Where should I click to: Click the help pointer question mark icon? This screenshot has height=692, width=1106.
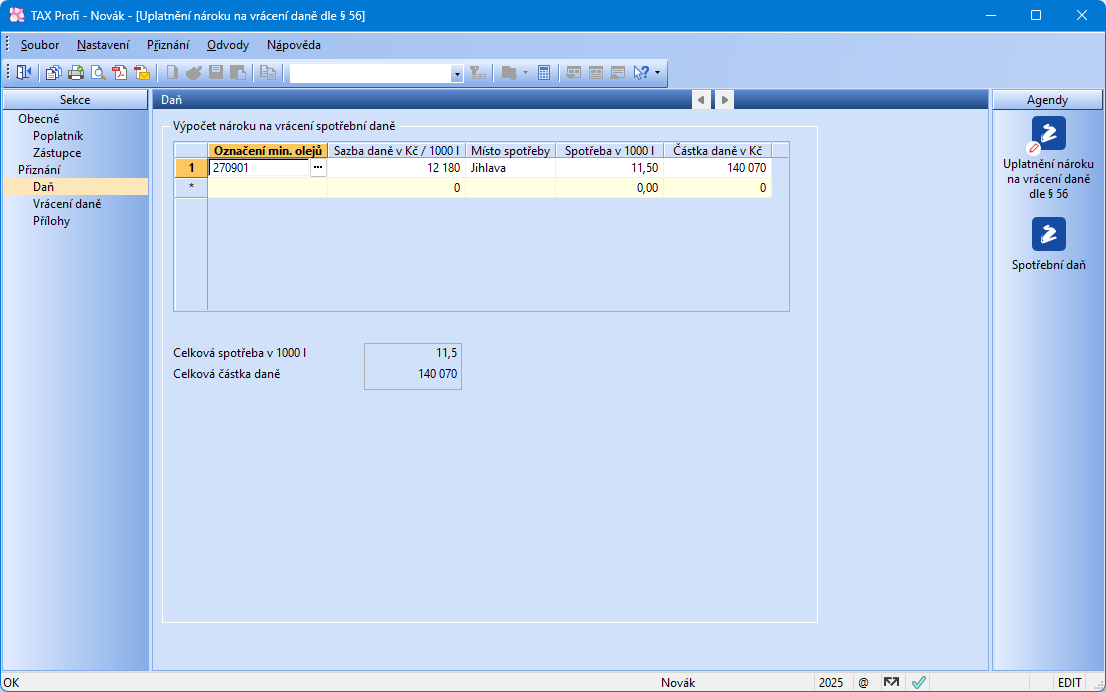pos(641,73)
